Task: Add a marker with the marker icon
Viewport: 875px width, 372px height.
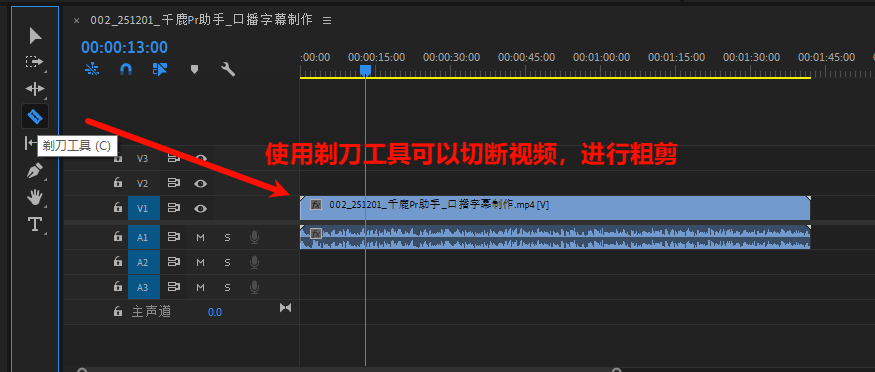Action: (194, 69)
